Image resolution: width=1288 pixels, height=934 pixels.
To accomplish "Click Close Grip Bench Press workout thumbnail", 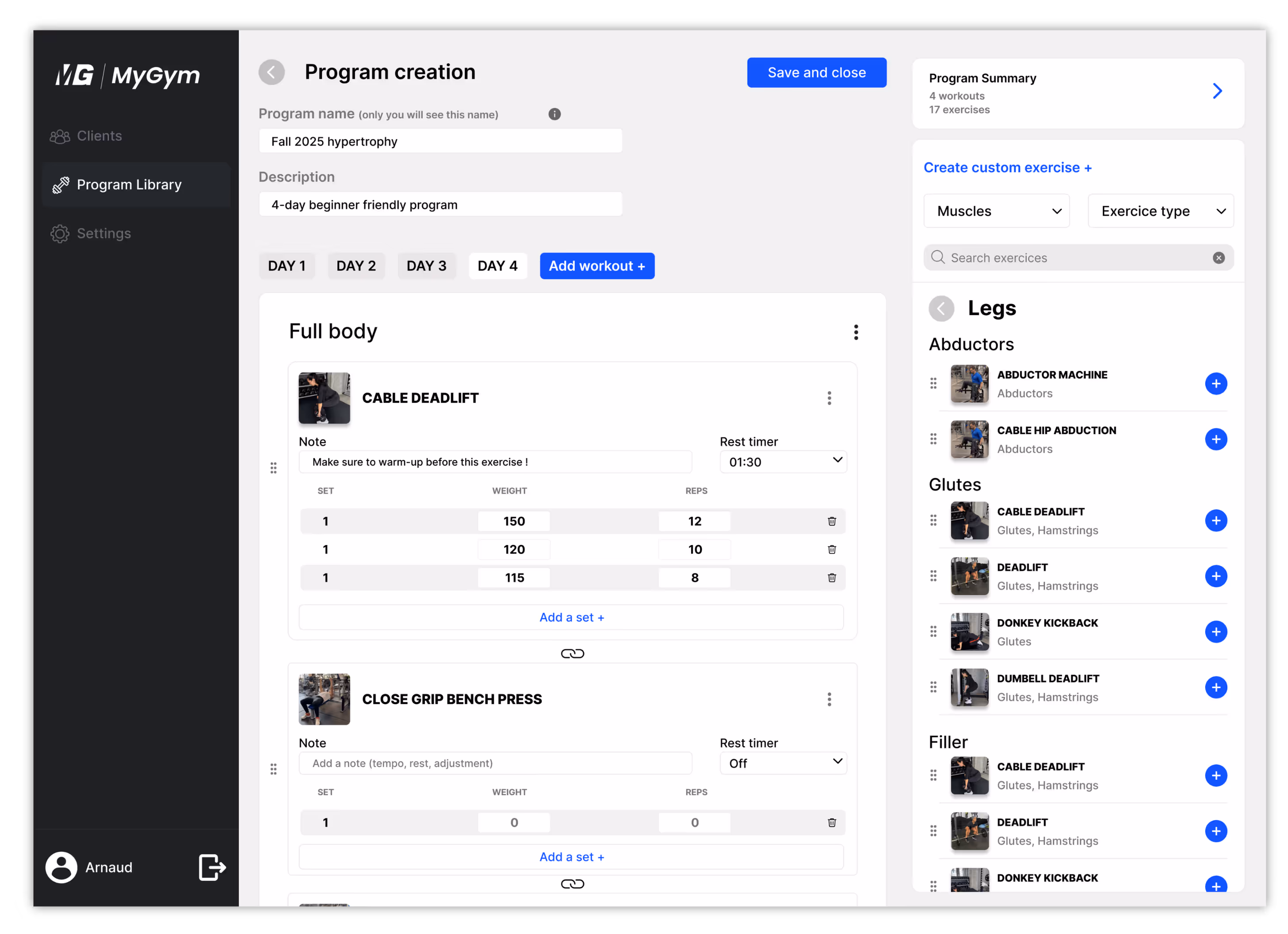I will 324,700.
